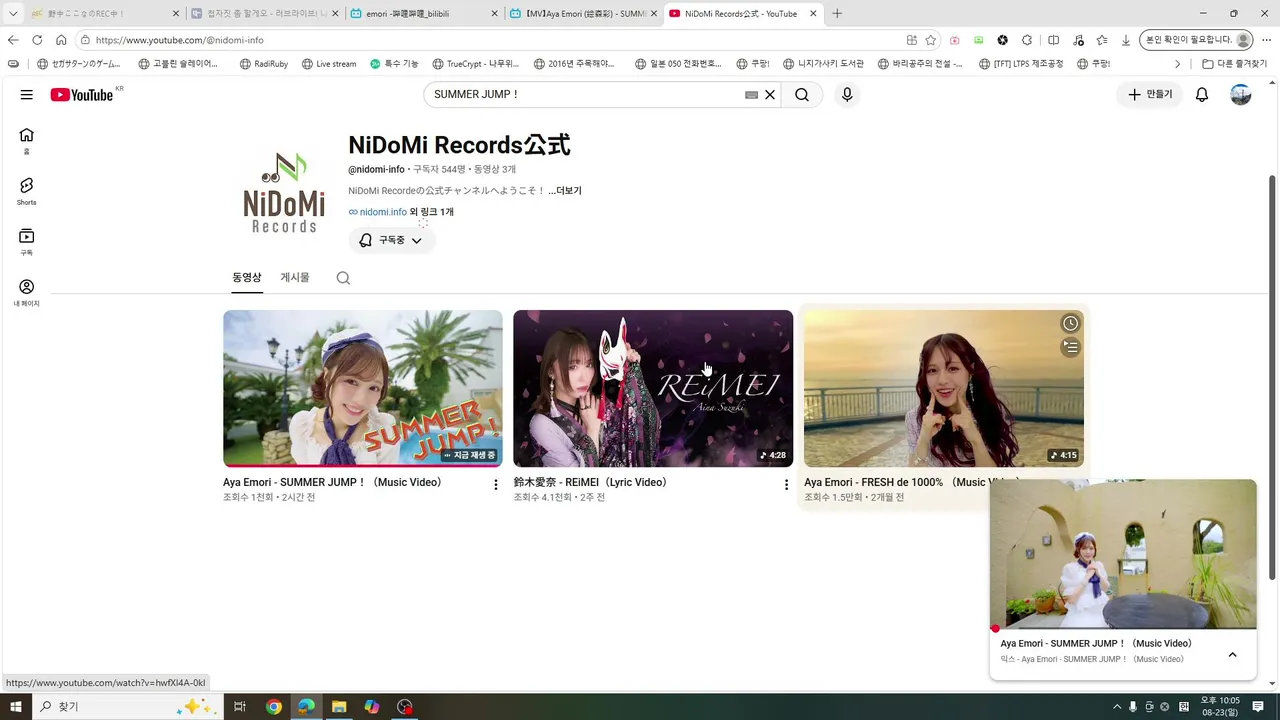Image resolution: width=1280 pixels, height=720 pixels.
Task: Open a new browser tab
Action: pyautogui.click(x=837, y=14)
